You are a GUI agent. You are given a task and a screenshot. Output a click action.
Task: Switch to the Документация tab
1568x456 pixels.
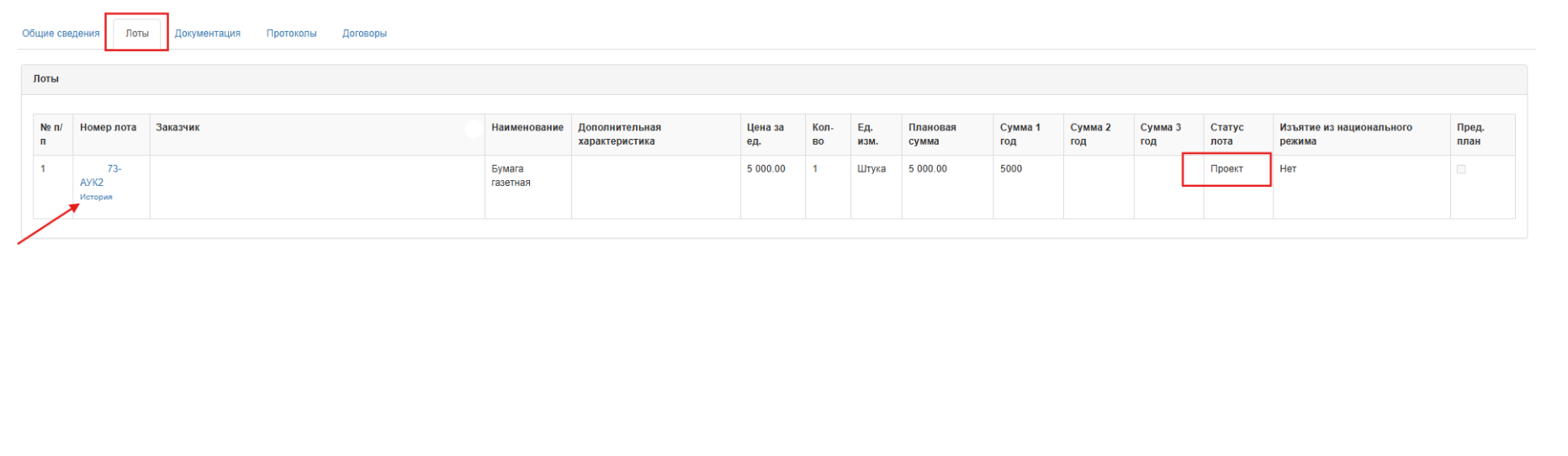tap(208, 34)
